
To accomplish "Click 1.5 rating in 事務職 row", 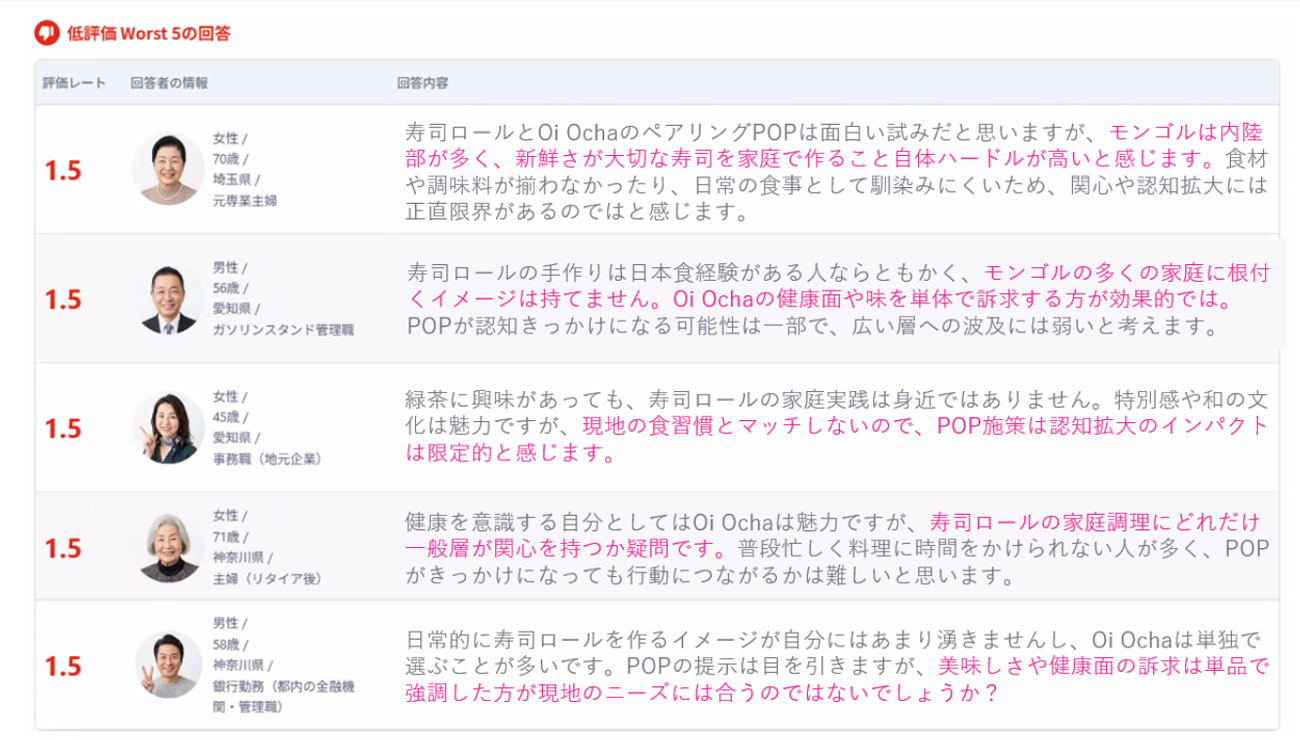I will click(62, 429).
